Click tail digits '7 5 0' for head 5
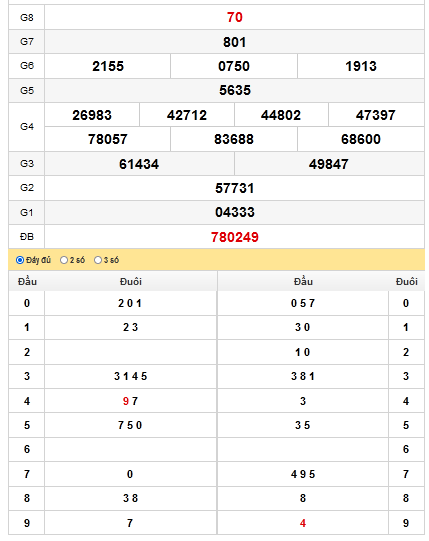This screenshot has height=541, width=429. tap(130, 425)
